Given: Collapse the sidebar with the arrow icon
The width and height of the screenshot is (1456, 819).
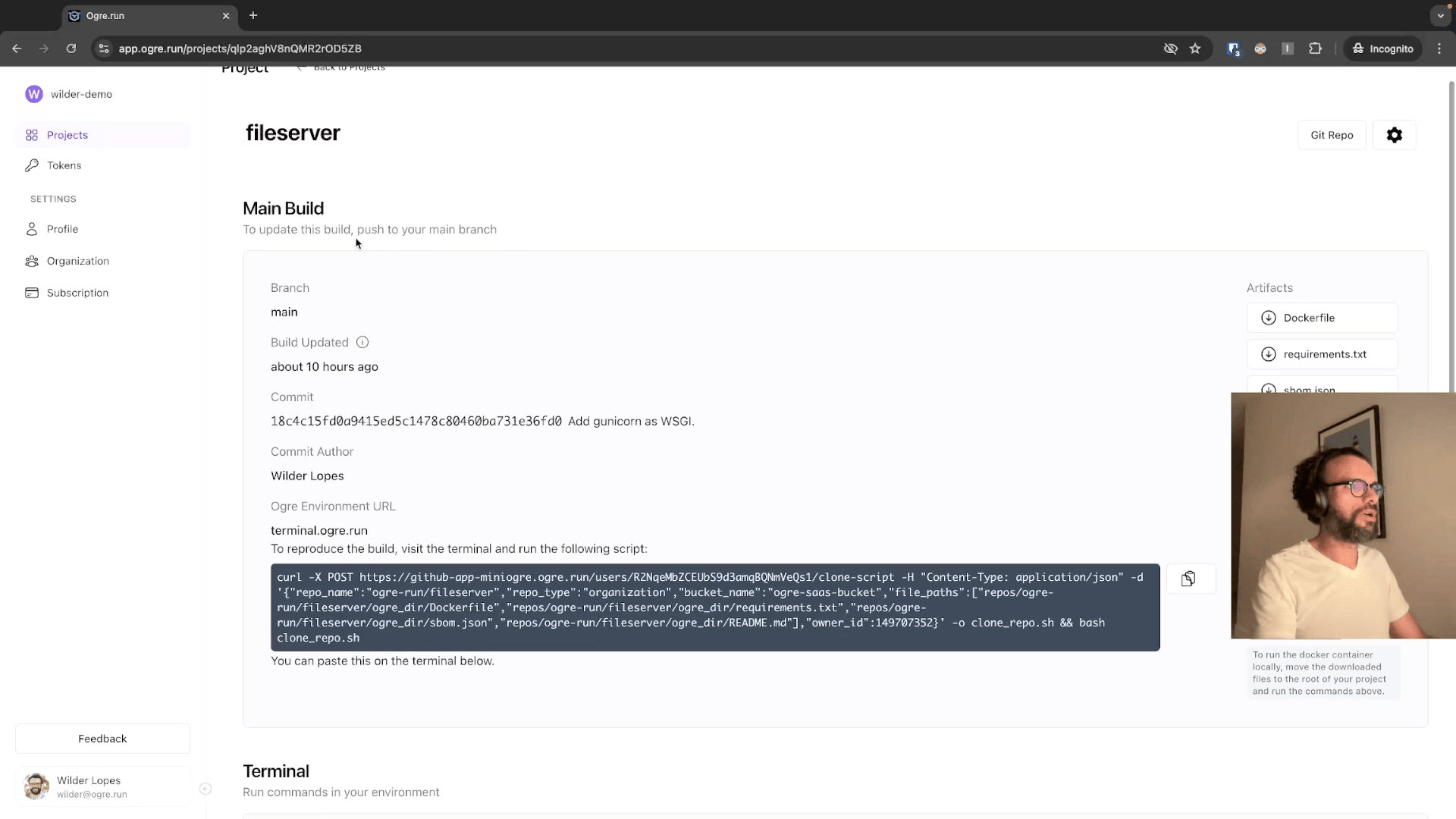Looking at the screenshot, I should pos(205,789).
